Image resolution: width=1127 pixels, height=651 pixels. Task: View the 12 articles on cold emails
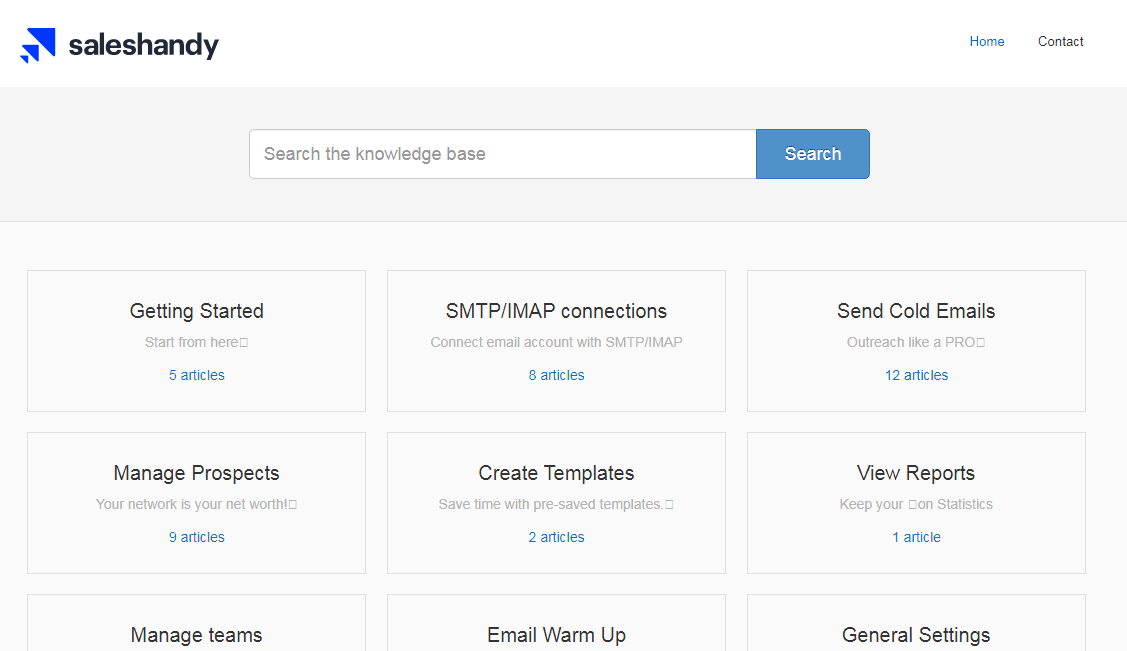(x=916, y=375)
